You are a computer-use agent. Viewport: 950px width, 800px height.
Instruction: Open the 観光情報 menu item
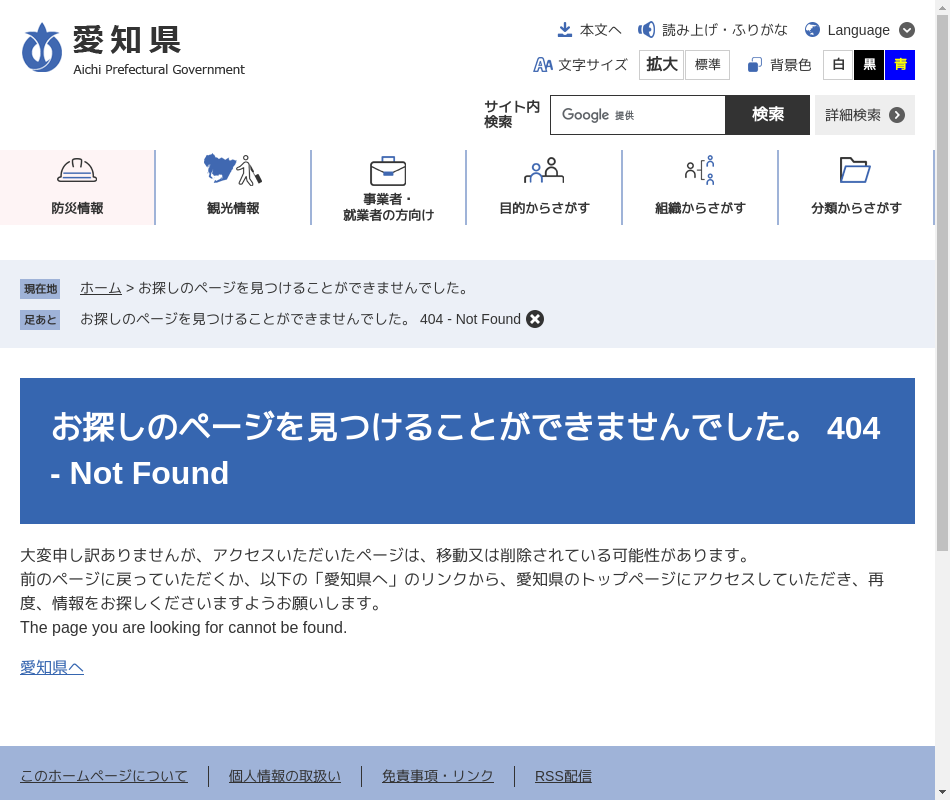pos(233,187)
